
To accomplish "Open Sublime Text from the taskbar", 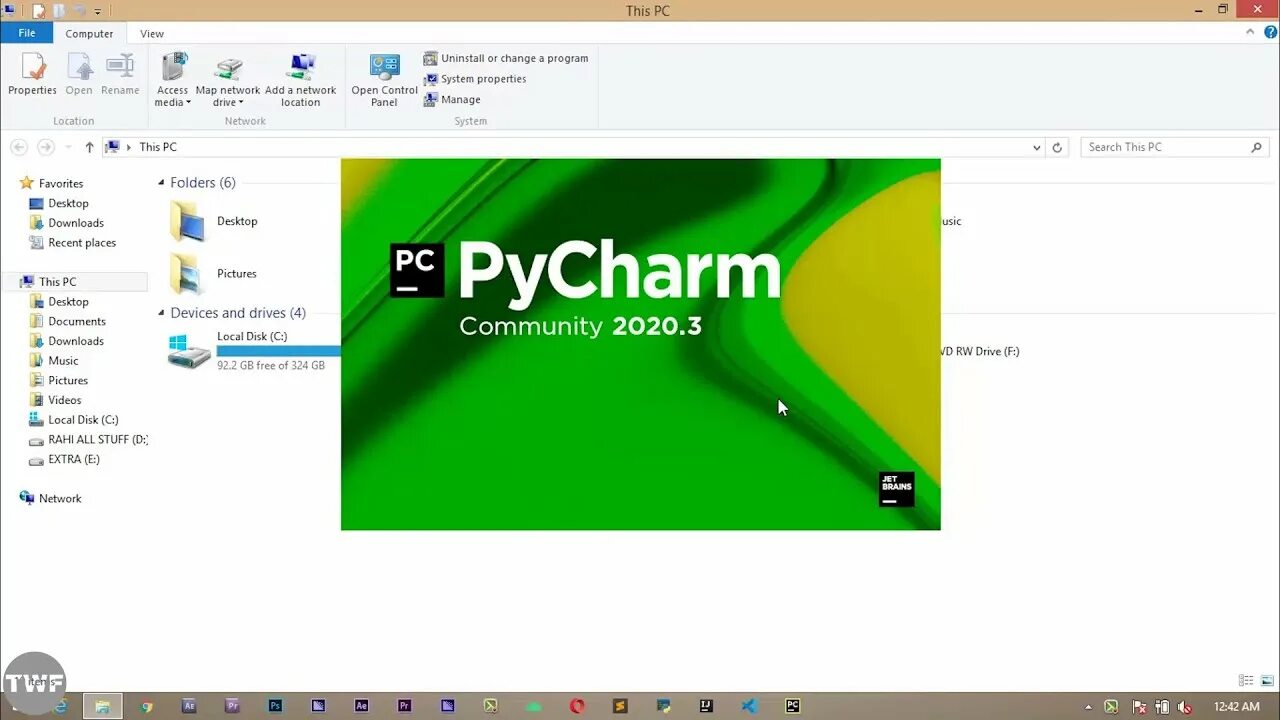I will tap(620, 706).
